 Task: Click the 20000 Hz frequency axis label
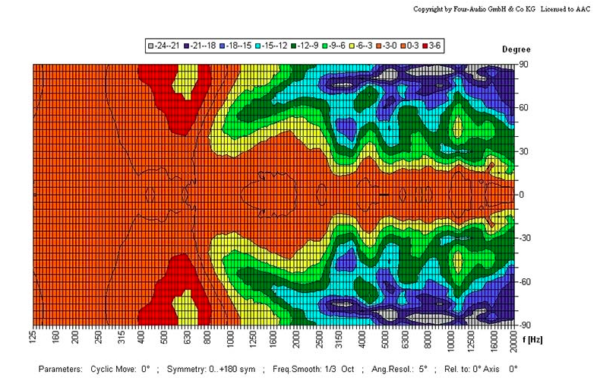pyautogui.click(x=513, y=341)
